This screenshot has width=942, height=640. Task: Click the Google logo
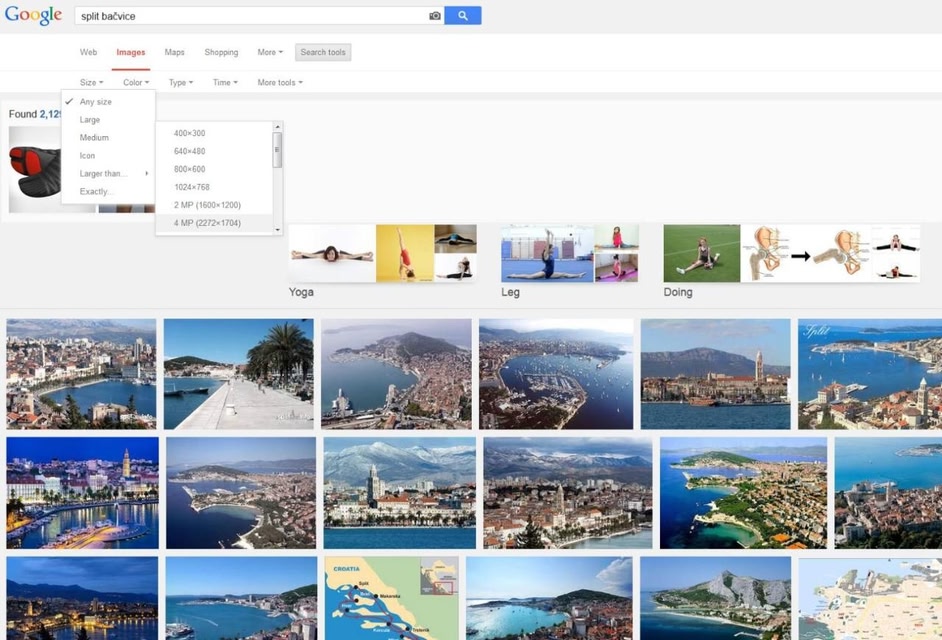pyautogui.click(x=33, y=16)
